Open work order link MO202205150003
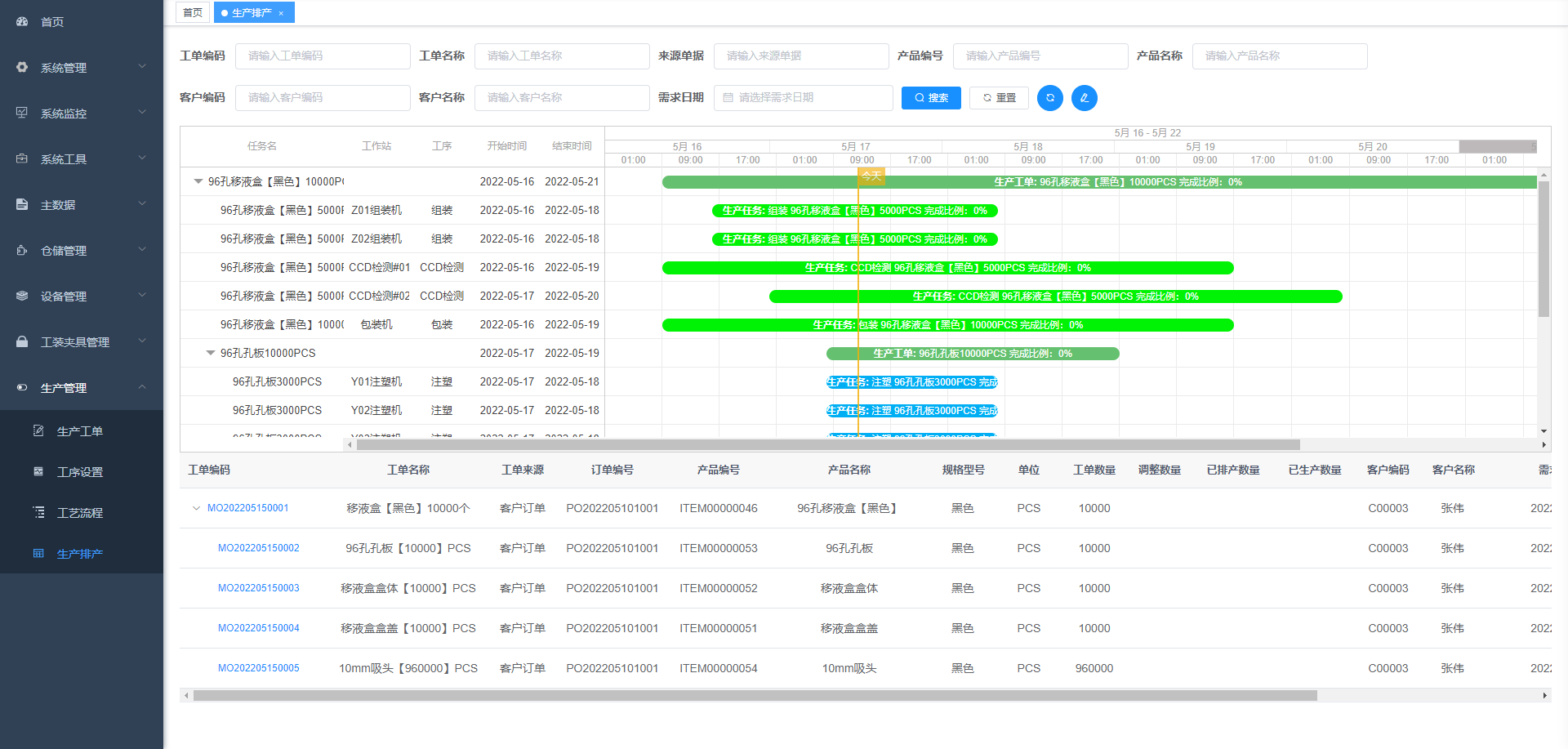Viewport: 1568px width, 749px height. pyautogui.click(x=259, y=588)
